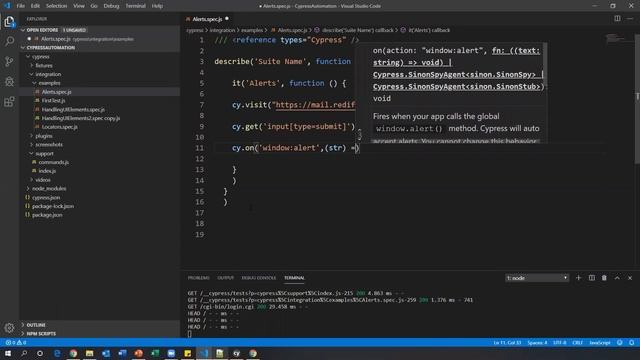The width and height of the screenshot is (640, 360).
Task: Close the terminal panel
Action: click(x=630, y=278)
